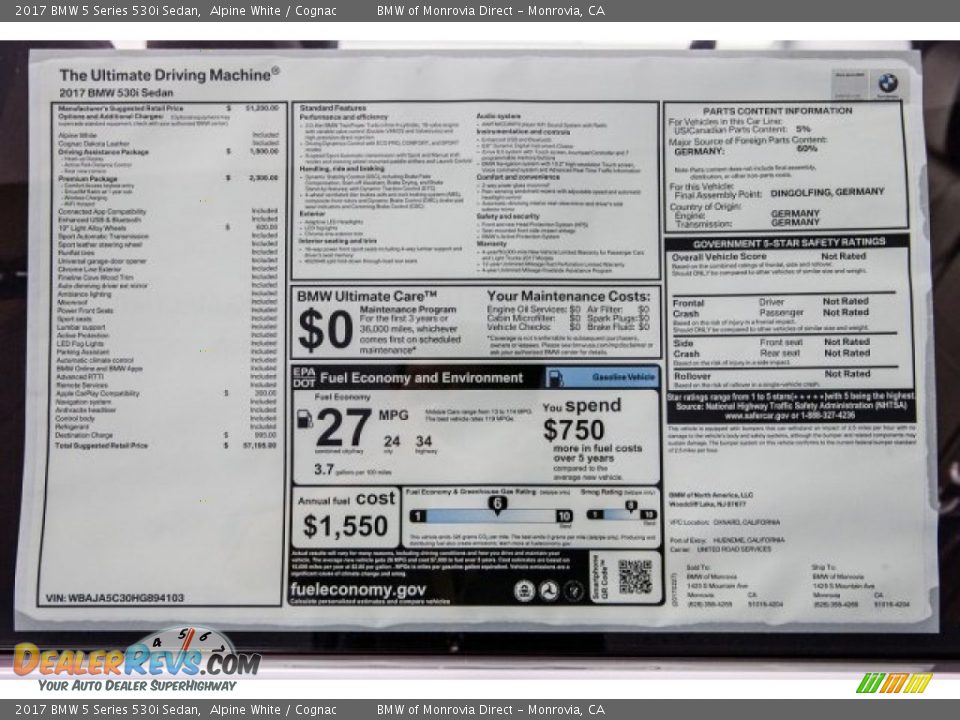Click the QR code on the fuel label
The height and width of the screenshot is (720, 960).
pos(634,577)
